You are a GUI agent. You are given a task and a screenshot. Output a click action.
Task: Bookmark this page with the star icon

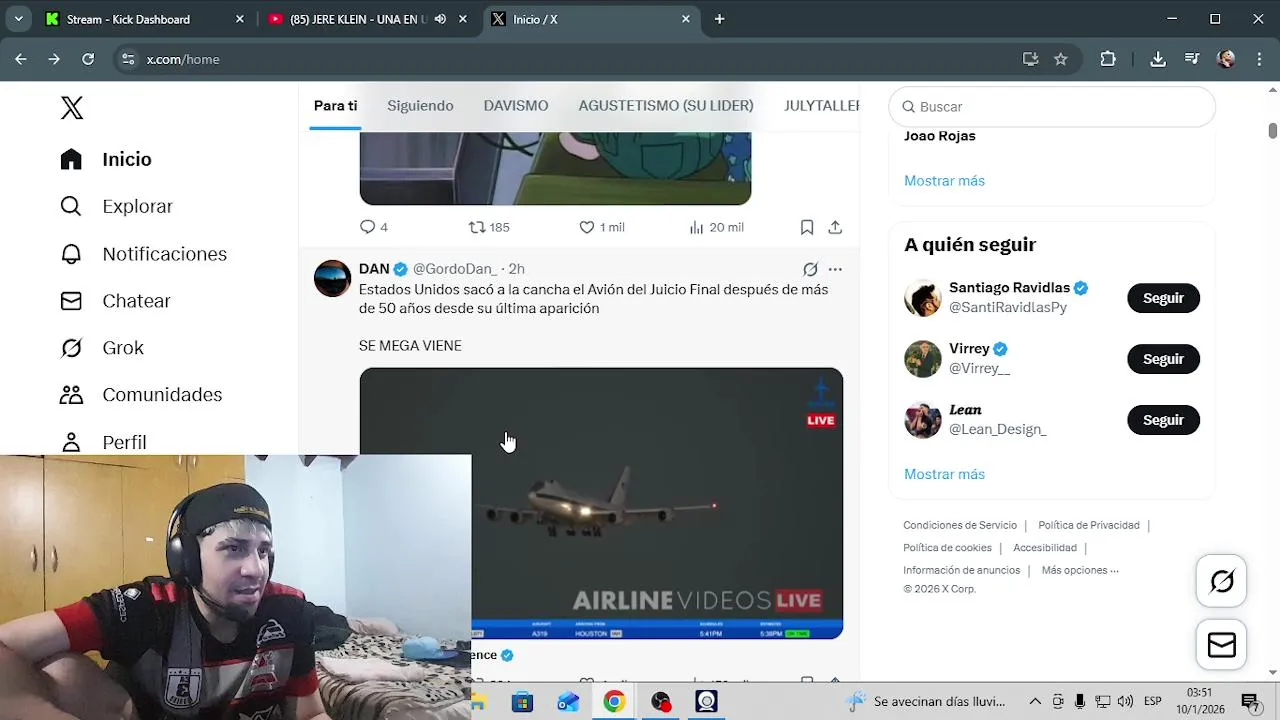1061,59
